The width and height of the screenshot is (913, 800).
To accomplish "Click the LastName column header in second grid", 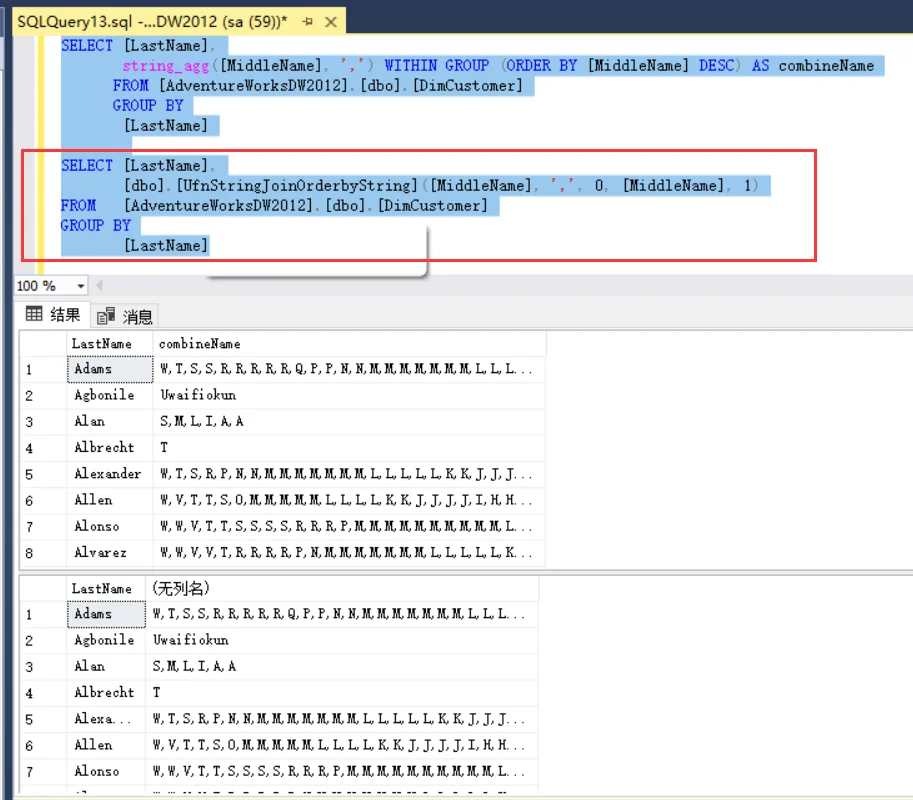I will point(106,589).
